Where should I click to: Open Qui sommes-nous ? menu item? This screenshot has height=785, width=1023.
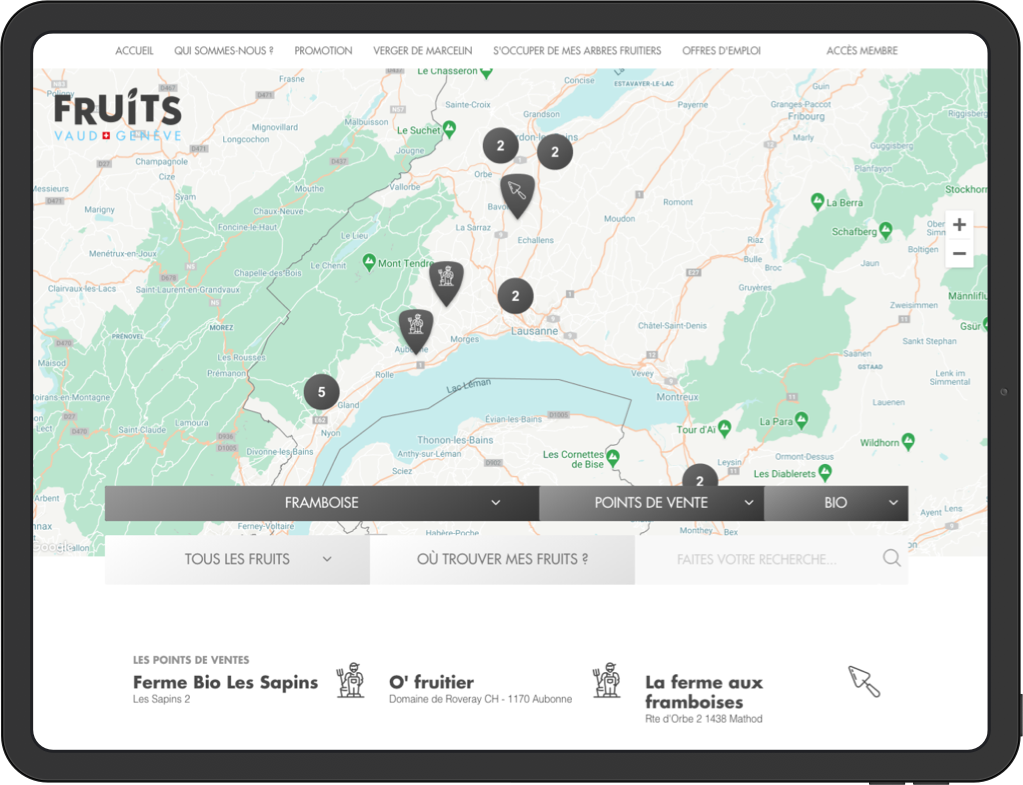pyautogui.click(x=224, y=51)
